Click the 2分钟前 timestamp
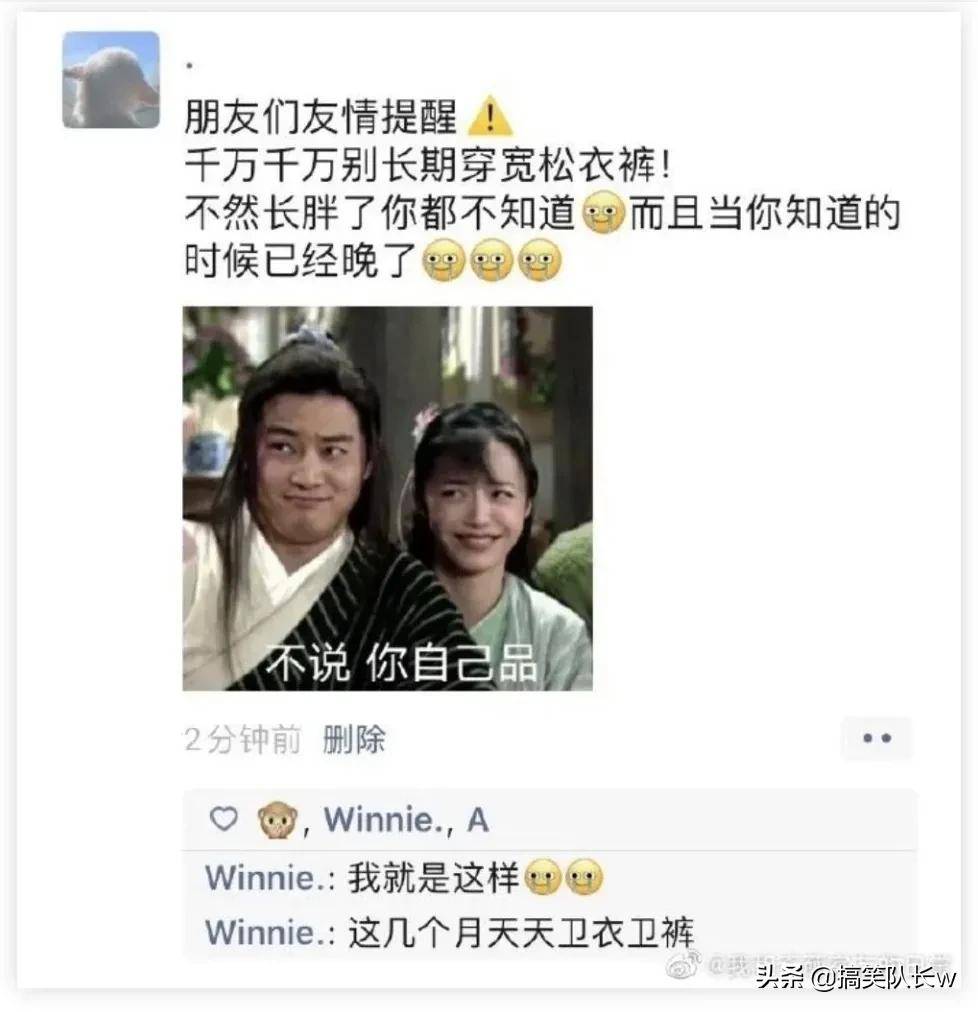The image size is (978, 1012). tap(243, 740)
